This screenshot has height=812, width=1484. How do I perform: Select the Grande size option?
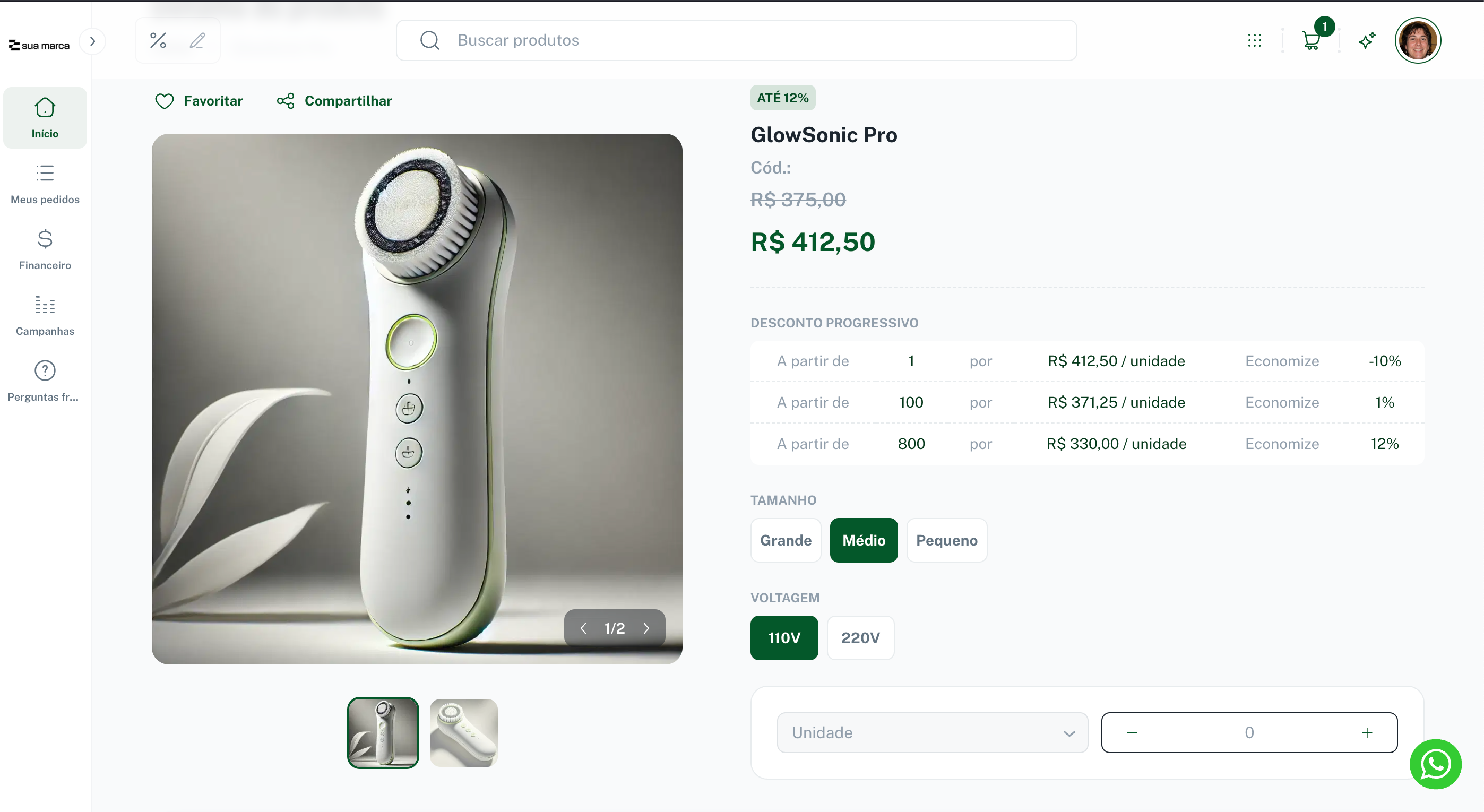click(x=786, y=540)
